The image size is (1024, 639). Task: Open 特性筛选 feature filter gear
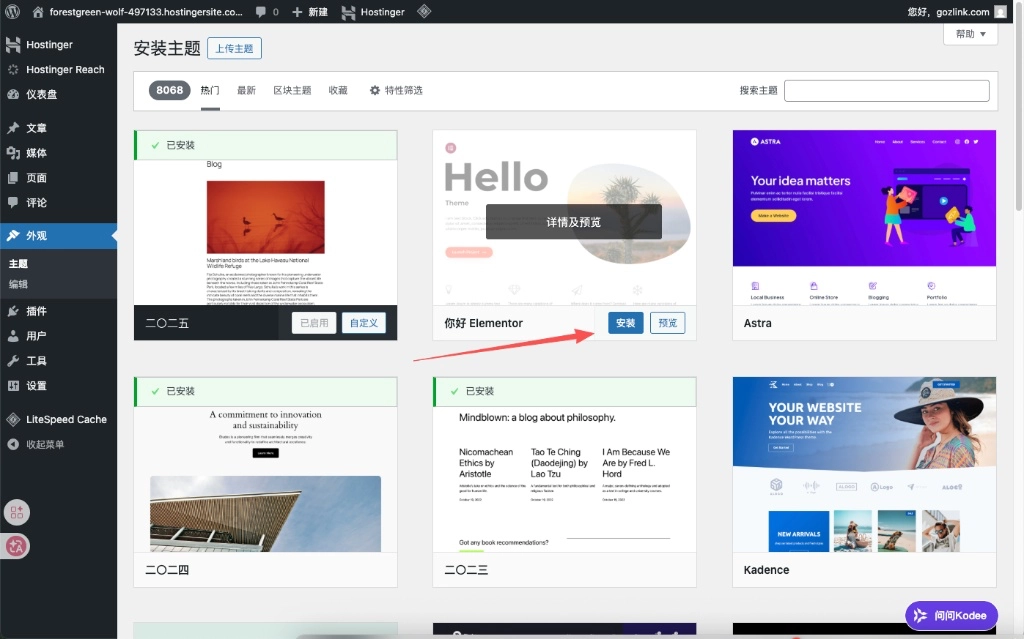click(396, 90)
